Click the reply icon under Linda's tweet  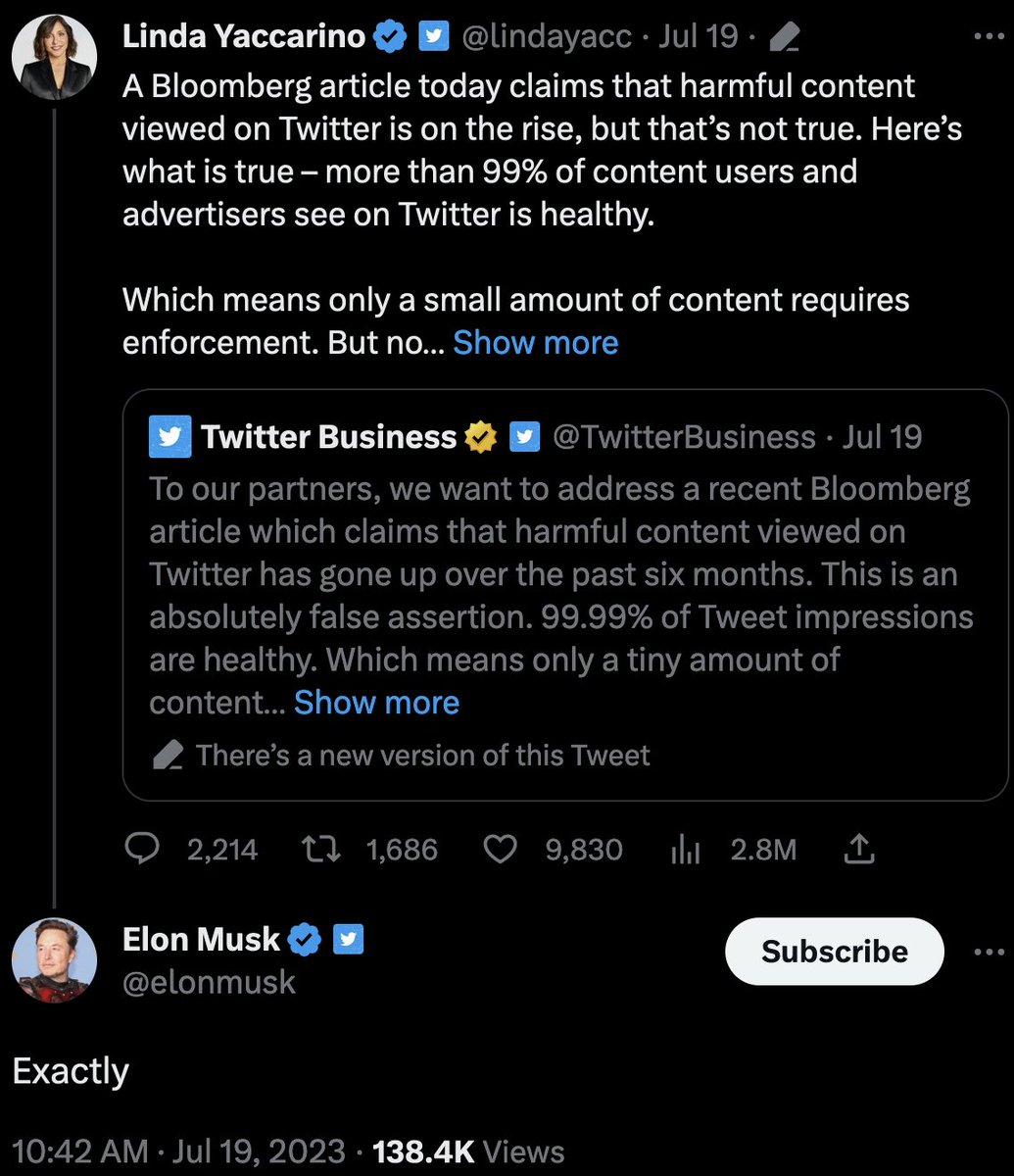click(143, 849)
